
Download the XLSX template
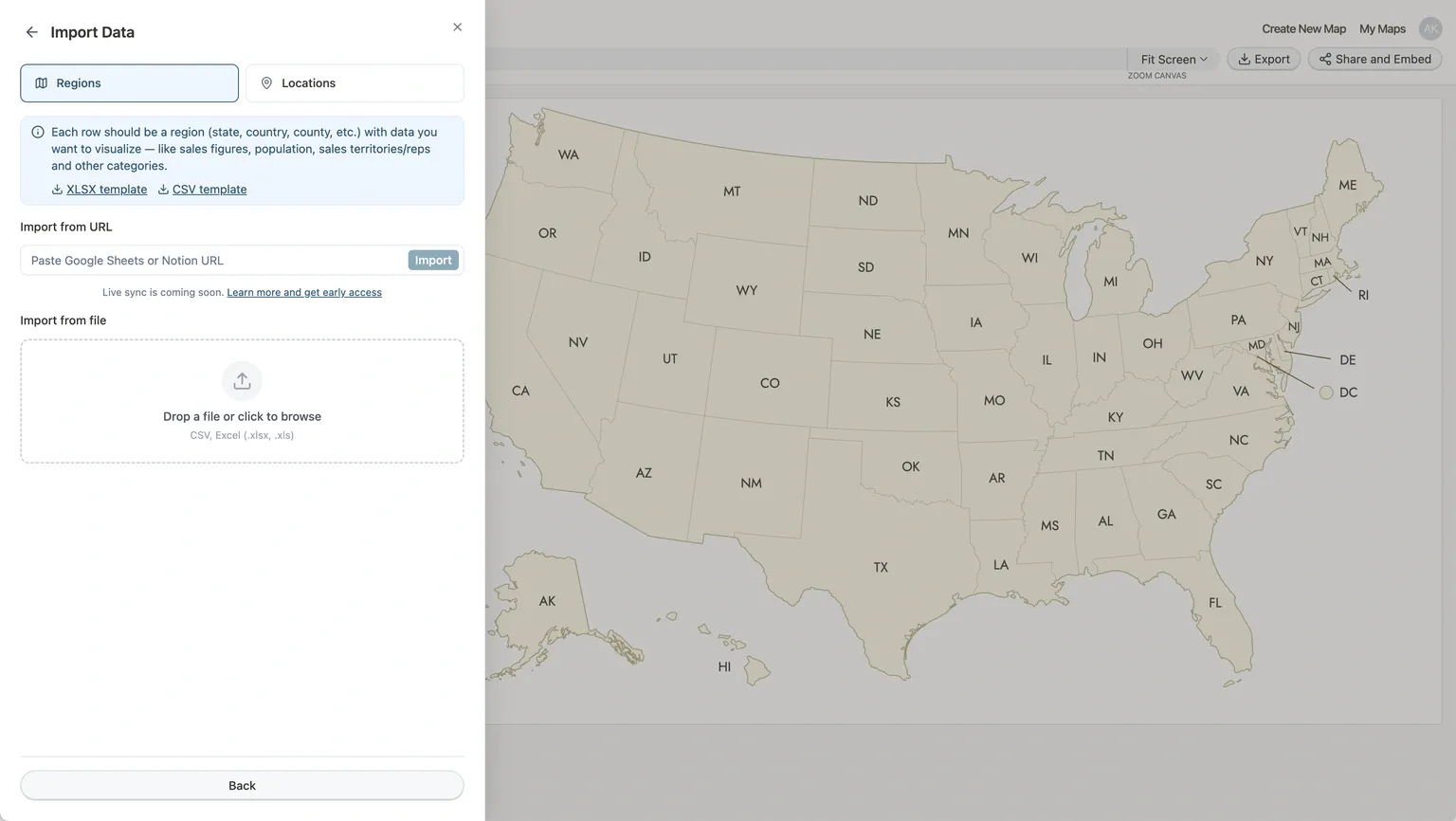(106, 190)
